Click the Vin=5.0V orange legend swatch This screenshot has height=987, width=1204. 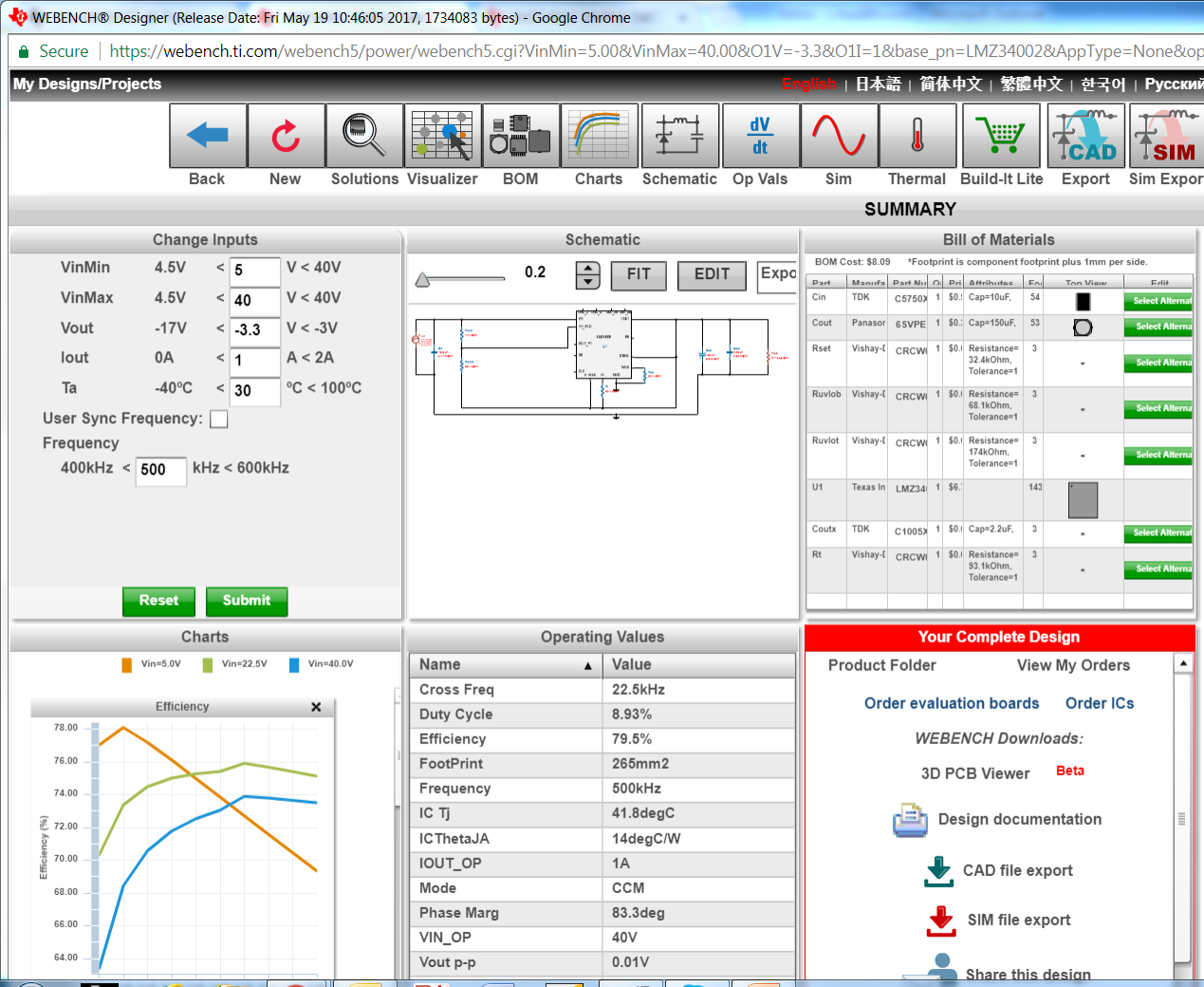pos(127,665)
